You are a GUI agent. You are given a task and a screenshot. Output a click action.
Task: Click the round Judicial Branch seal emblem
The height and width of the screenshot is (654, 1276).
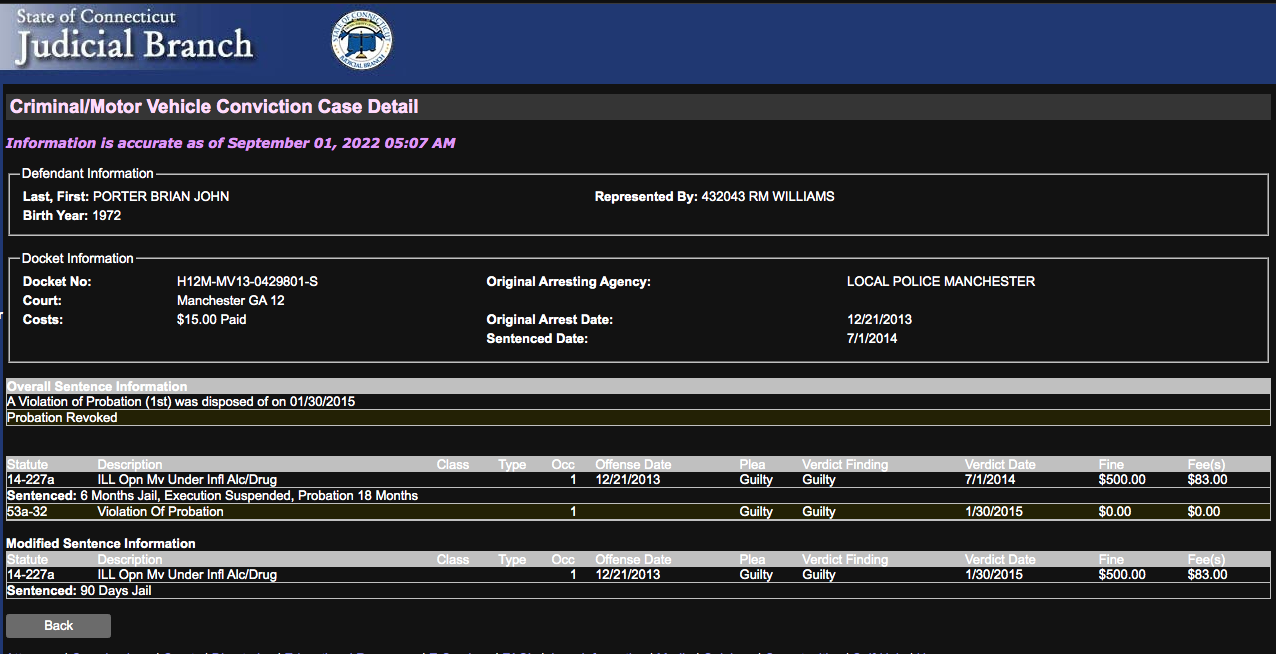click(x=361, y=42)
